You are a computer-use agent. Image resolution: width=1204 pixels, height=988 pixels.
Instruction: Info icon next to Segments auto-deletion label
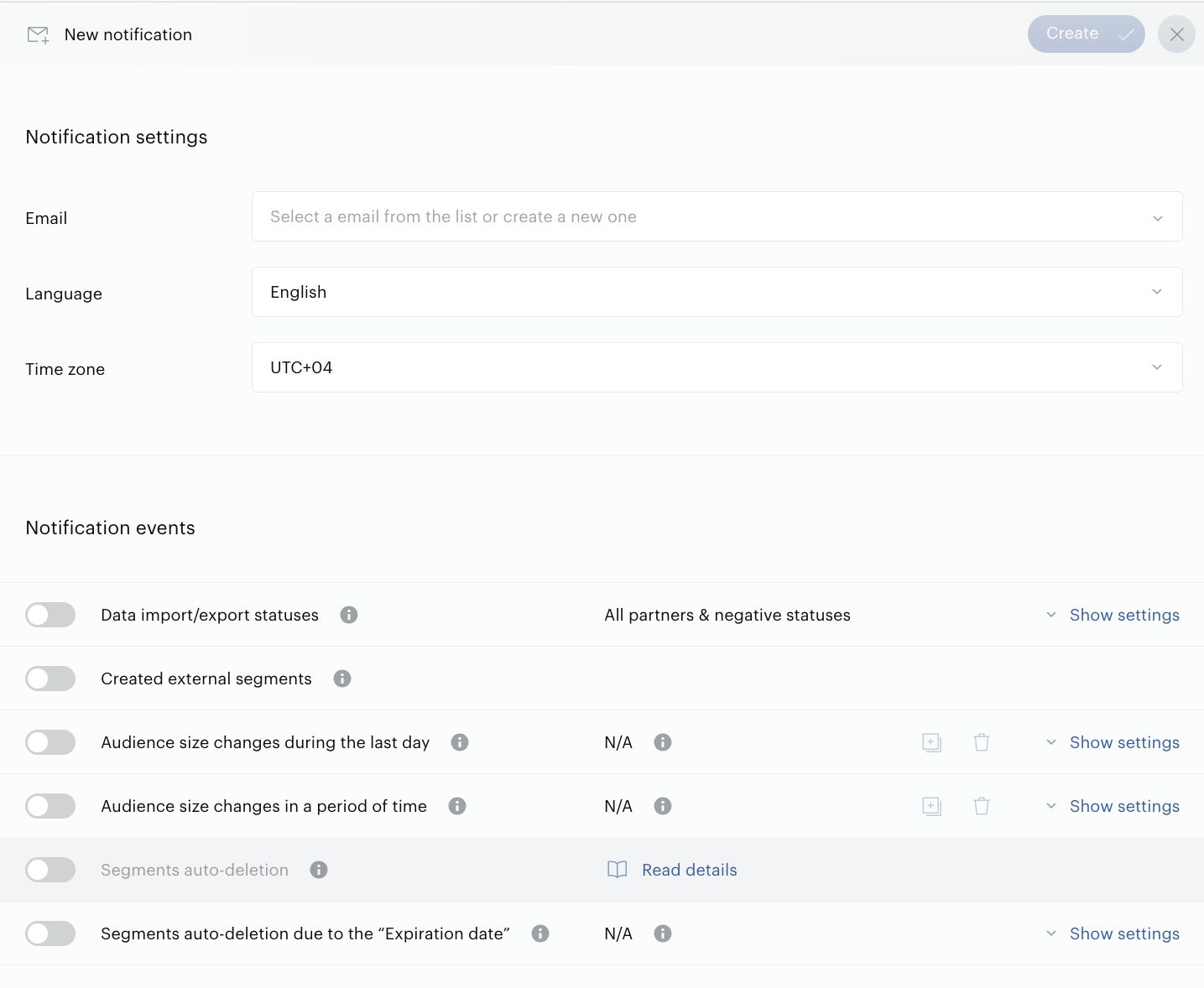(x=319, y=870)
